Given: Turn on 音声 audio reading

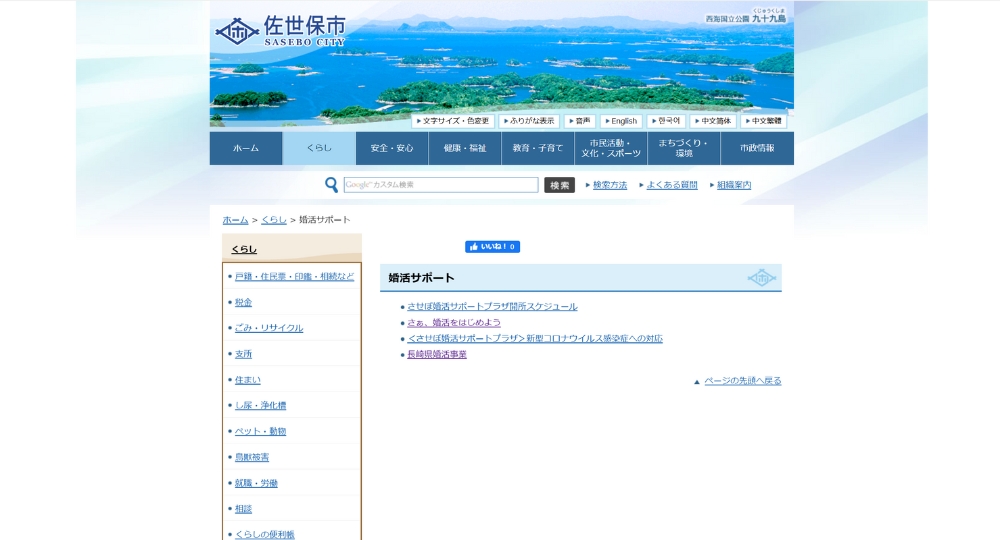Looking at the screenshot, I should (580, 121).
